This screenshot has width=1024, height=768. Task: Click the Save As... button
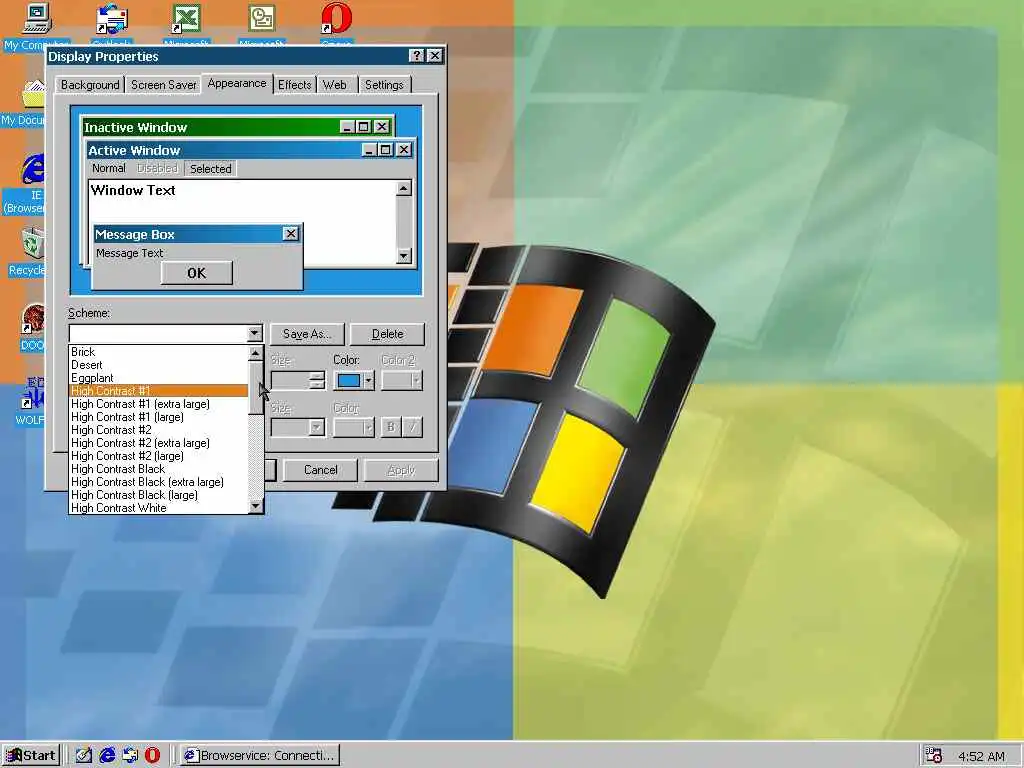[307, 334]
